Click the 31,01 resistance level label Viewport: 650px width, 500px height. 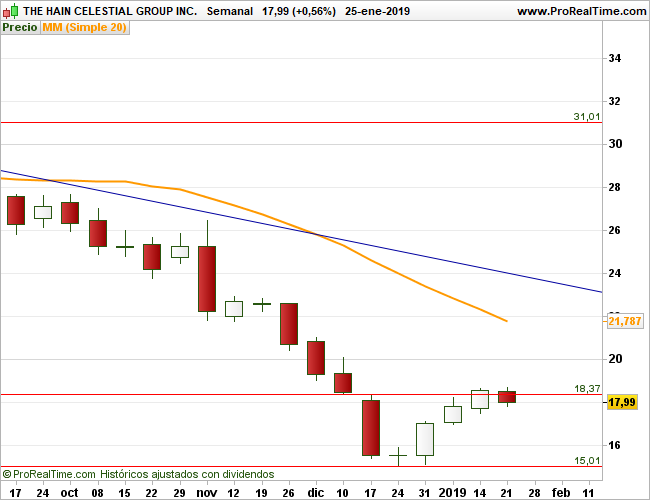pyautogui.click(x=587, y=117)
